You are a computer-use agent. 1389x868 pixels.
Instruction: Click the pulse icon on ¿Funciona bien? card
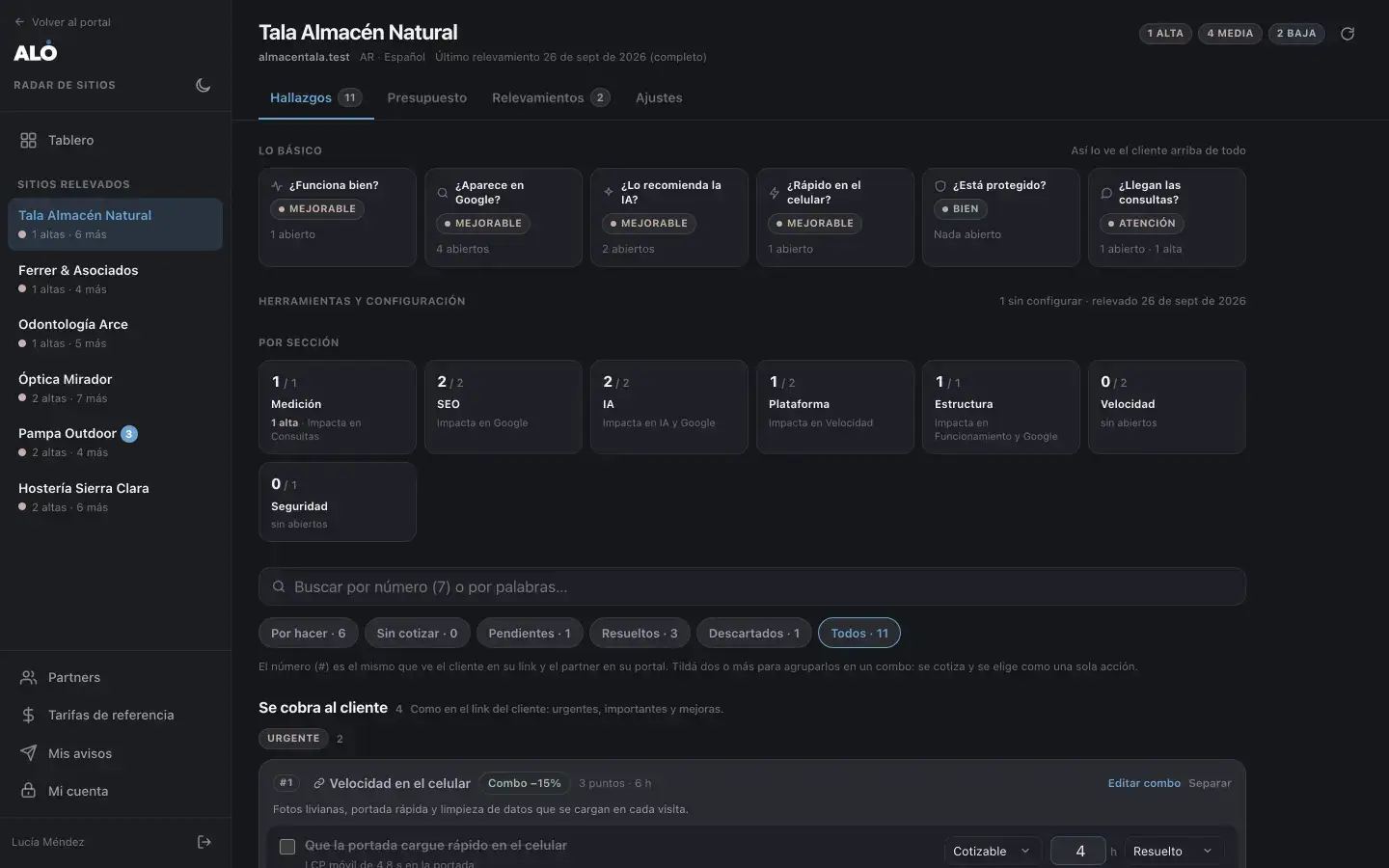(x=277, y=185)
